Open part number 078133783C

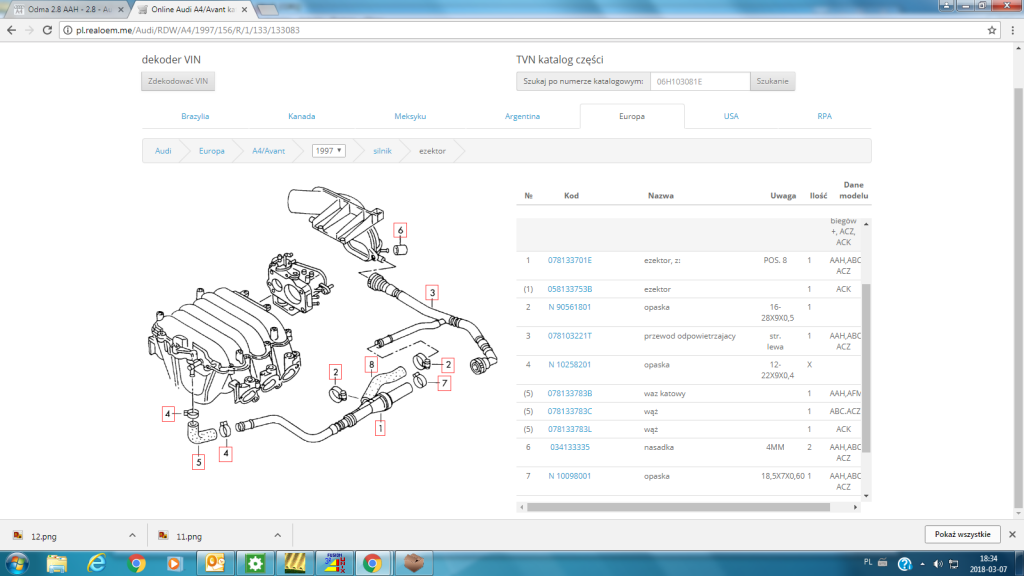click(569, 411)
